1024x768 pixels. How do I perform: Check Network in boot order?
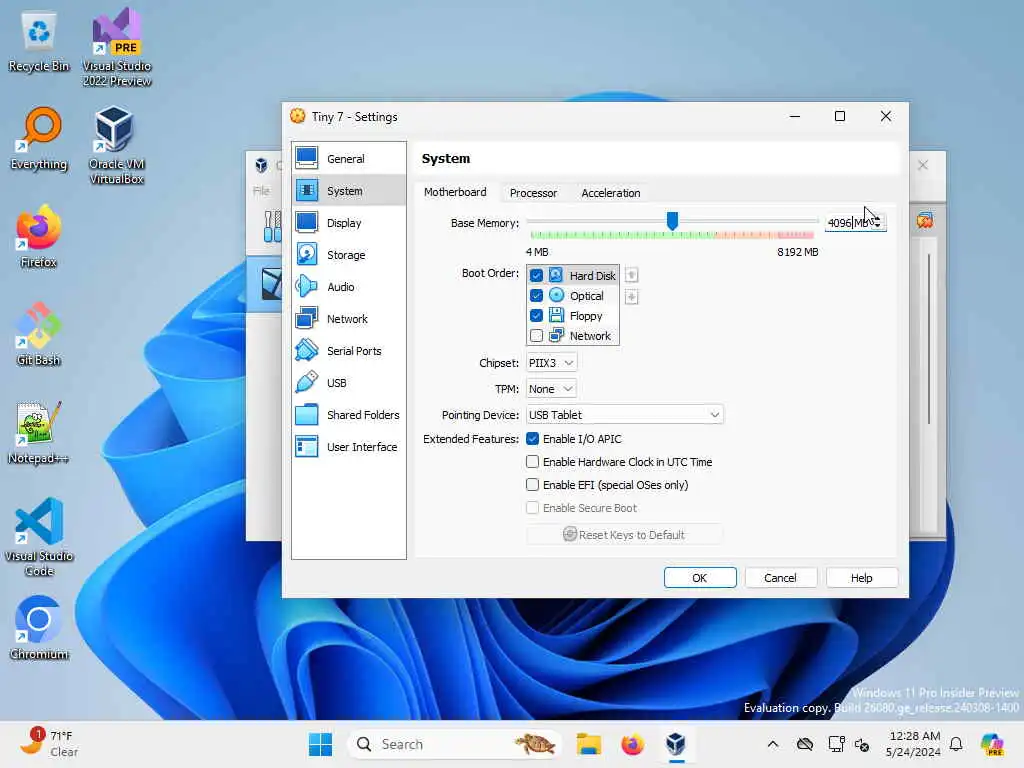point(536,336)
